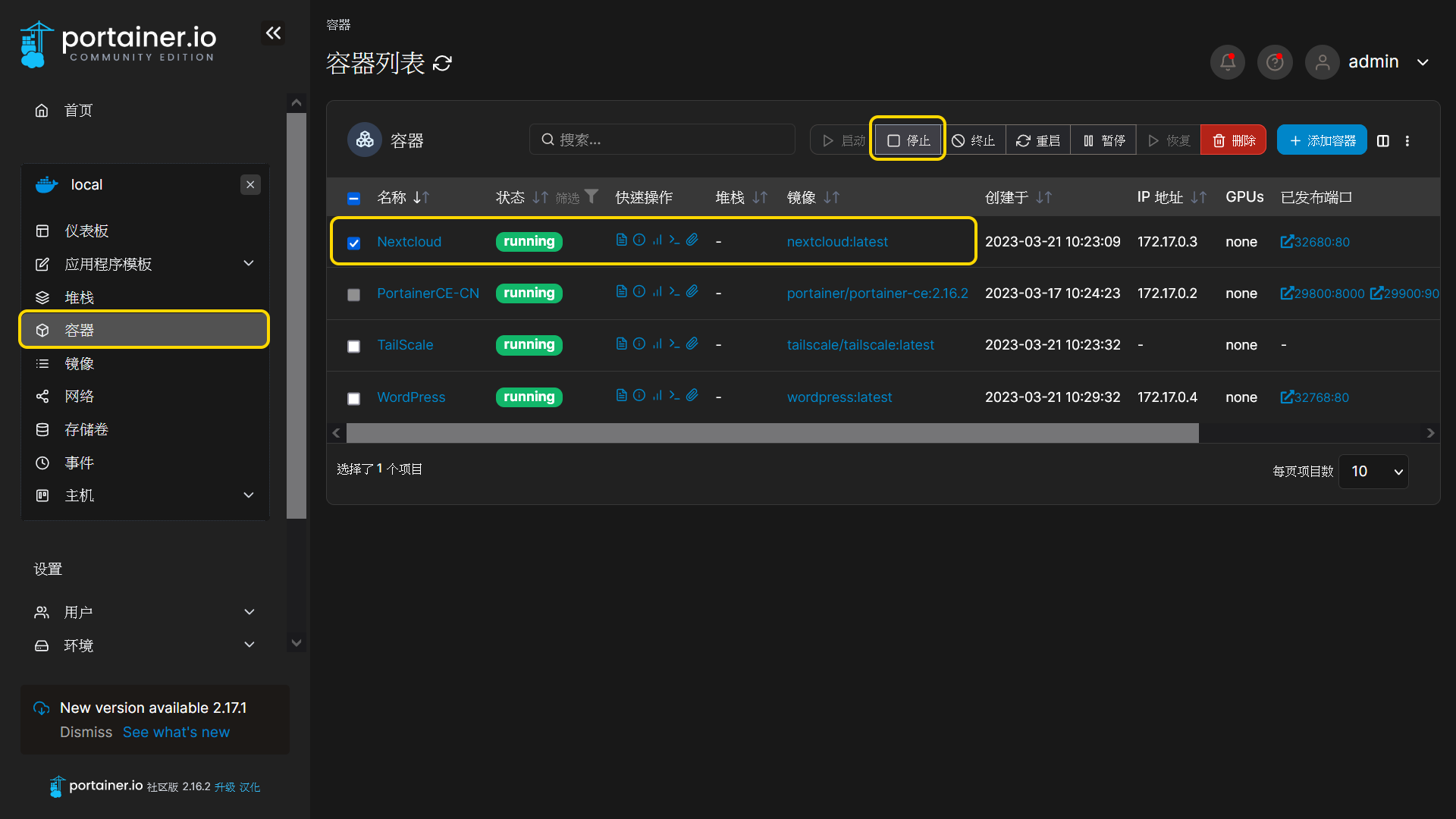Open the TailScale console icon

[674, 344]
